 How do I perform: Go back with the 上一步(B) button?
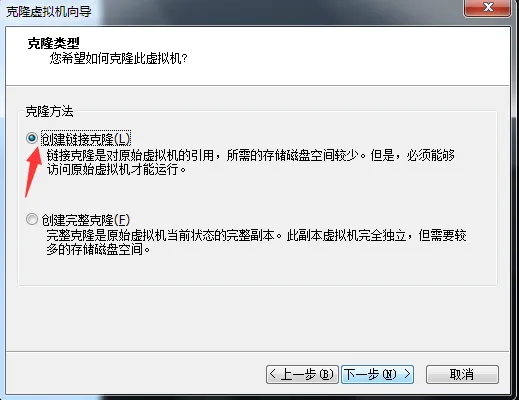302,374
